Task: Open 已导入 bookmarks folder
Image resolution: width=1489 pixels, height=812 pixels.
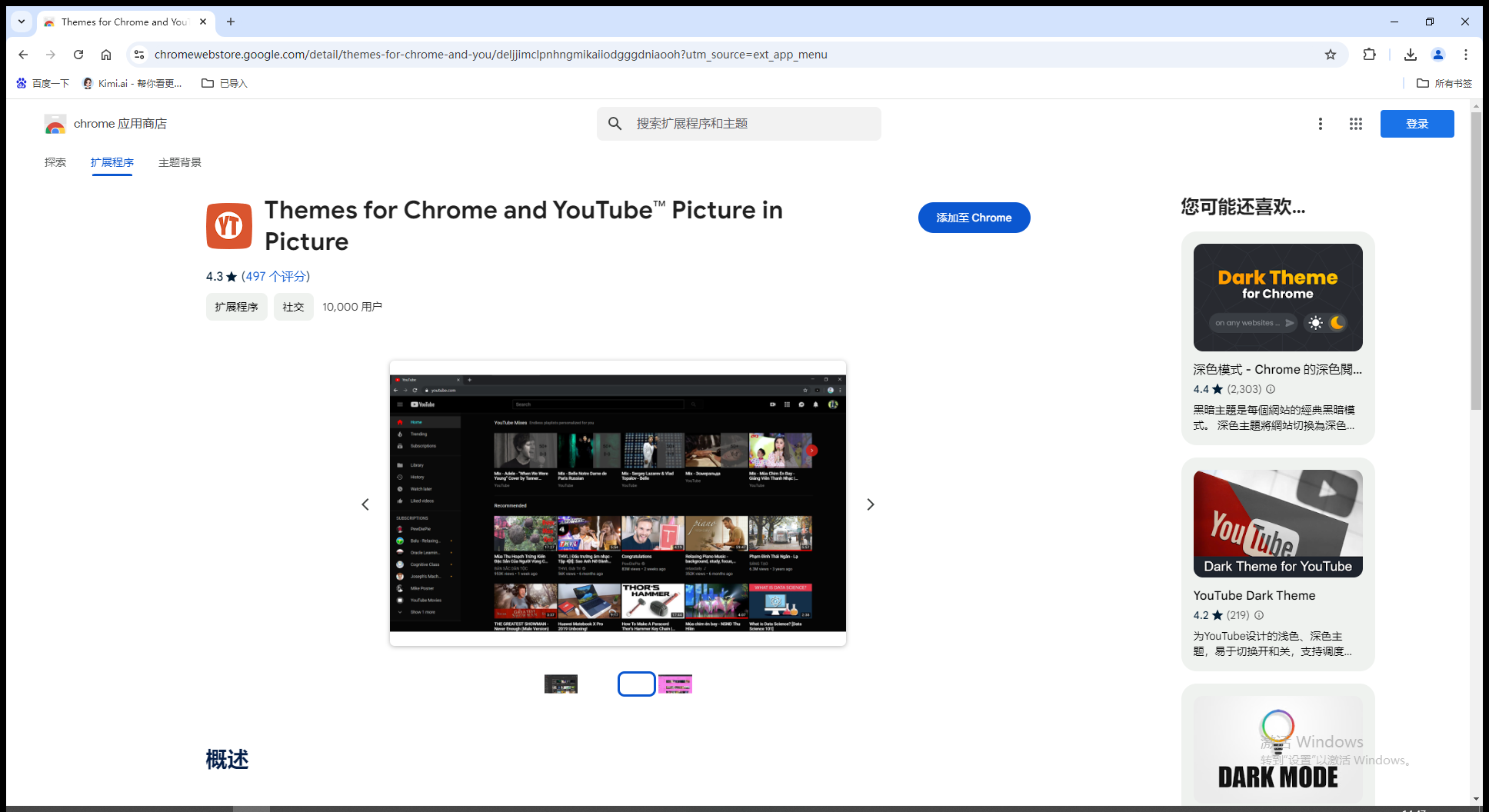Action: pos(225,83)
